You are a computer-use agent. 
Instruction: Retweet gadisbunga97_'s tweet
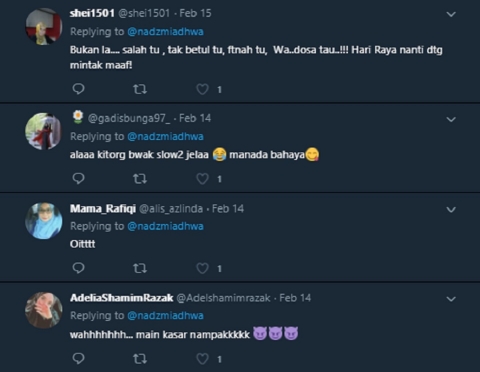click(140, 179)
